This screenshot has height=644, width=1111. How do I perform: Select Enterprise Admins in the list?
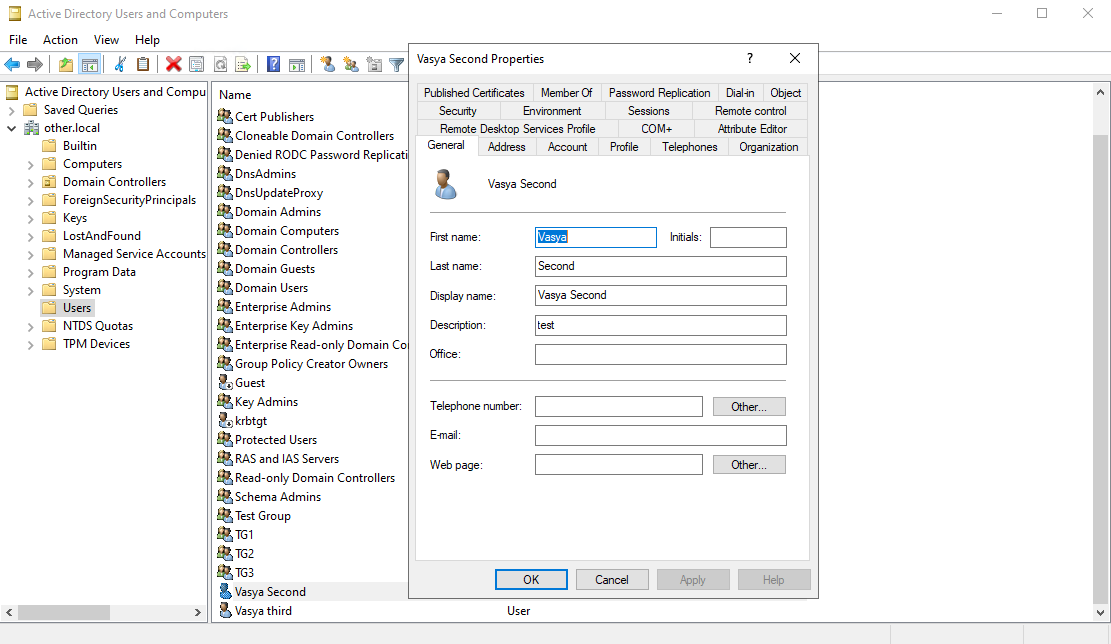[283, 307]
